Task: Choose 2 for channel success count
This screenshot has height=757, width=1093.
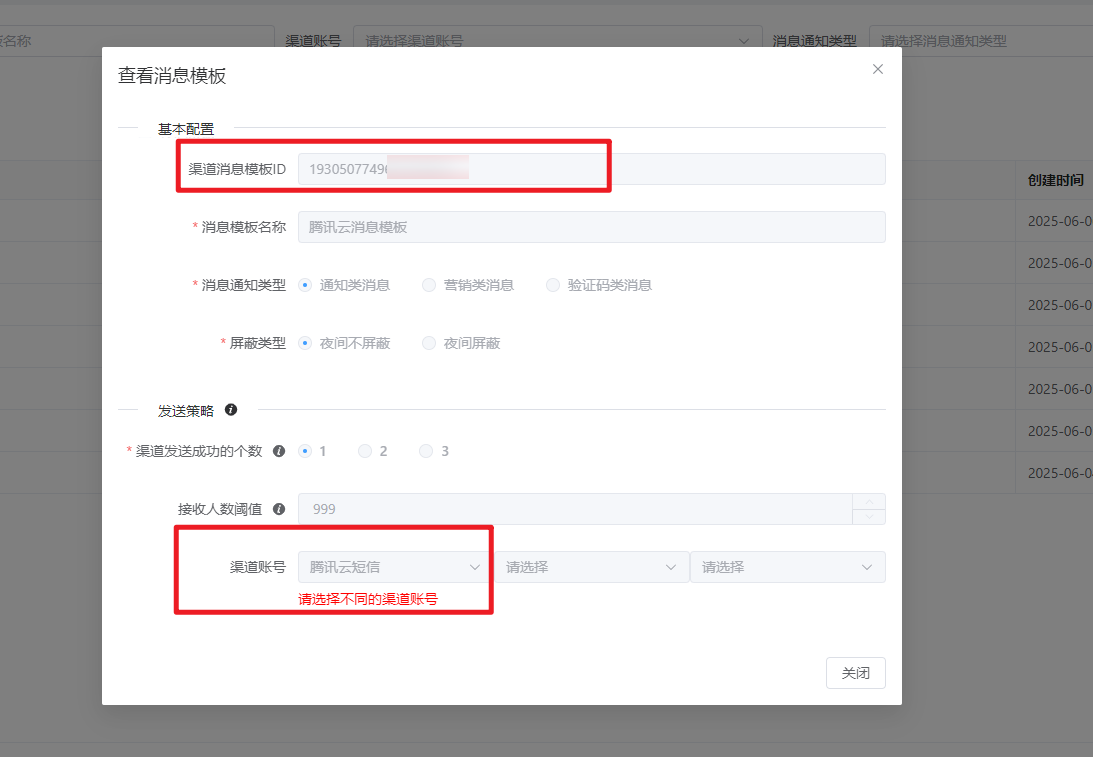Action: coord(365,451)
